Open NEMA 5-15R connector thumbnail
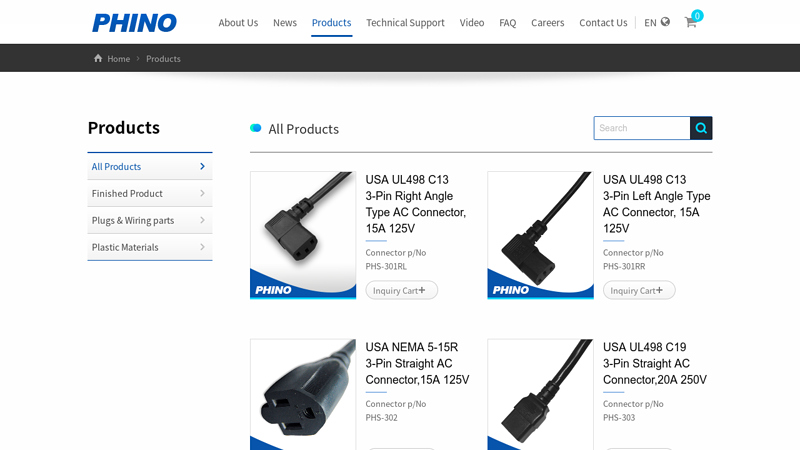The image size is (800, 450). (303, 394)
